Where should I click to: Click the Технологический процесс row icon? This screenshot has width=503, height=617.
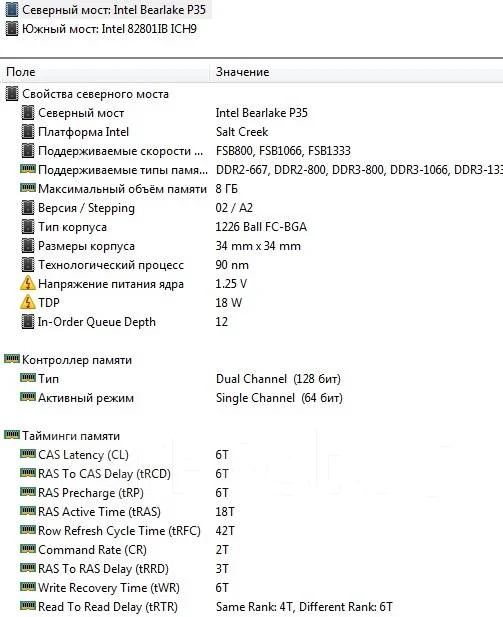point(28,265)
